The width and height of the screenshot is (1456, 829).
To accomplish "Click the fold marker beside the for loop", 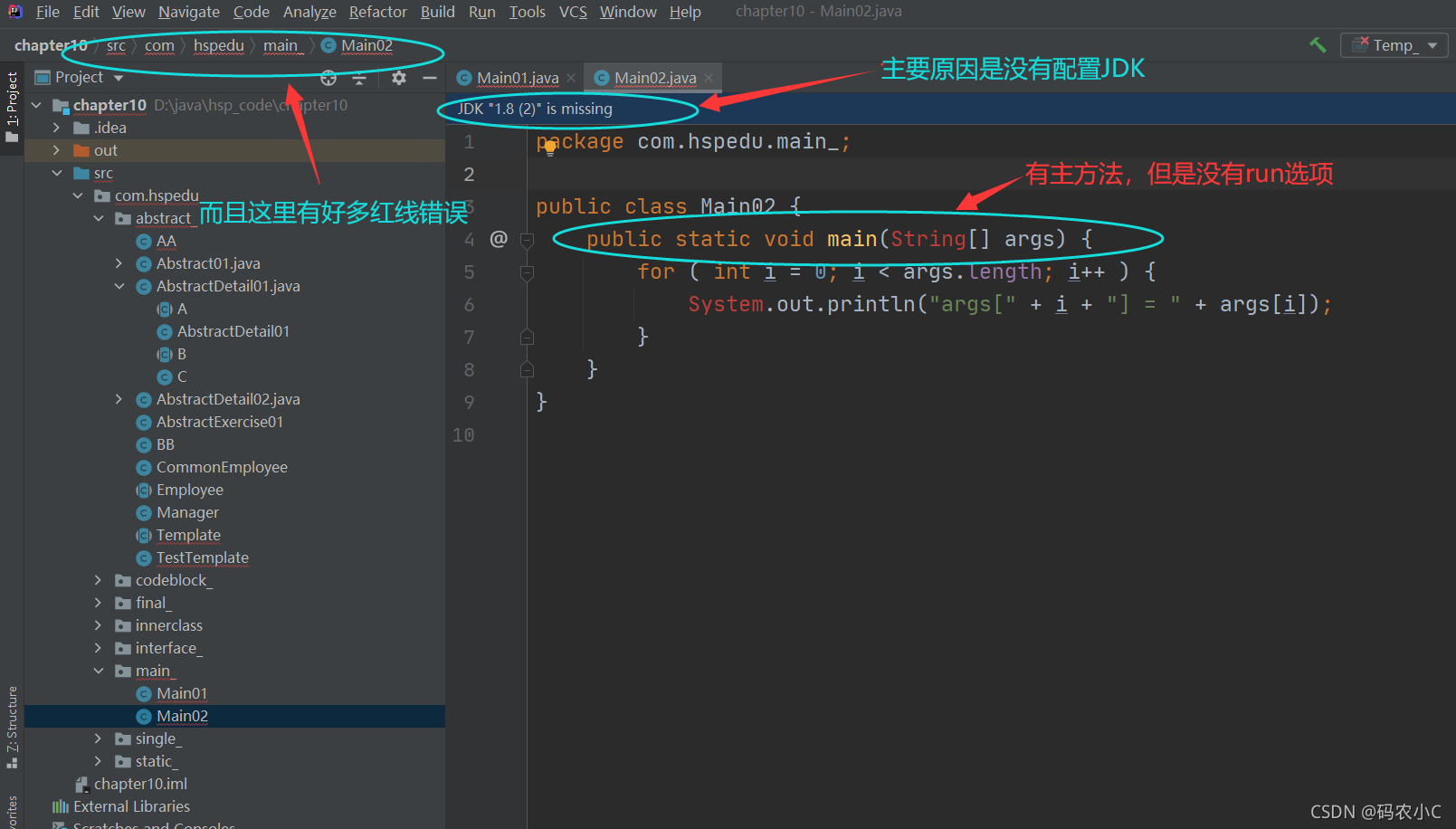I will [x=527, y=272].
